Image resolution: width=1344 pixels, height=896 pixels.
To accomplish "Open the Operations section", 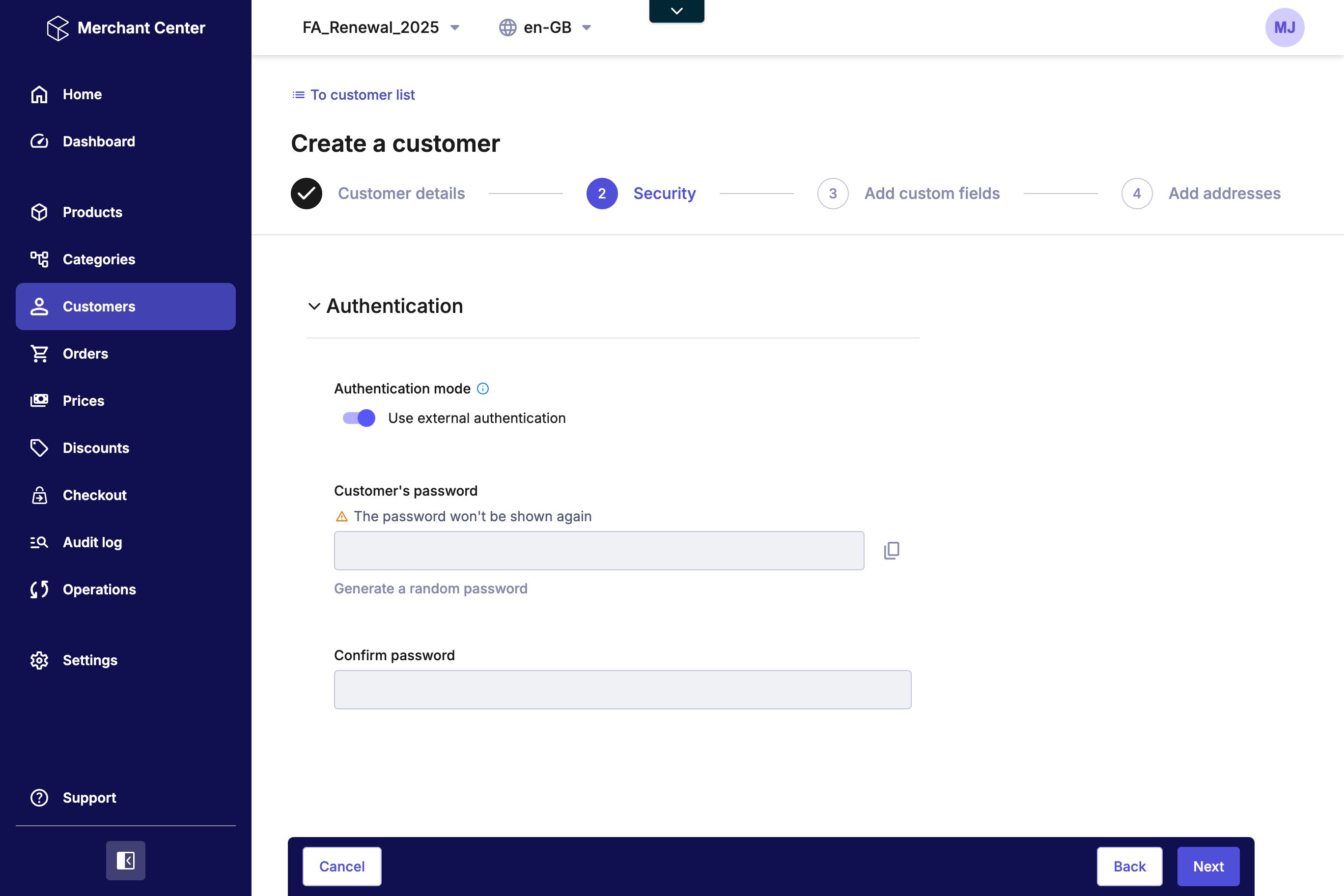I will (99, 589).
